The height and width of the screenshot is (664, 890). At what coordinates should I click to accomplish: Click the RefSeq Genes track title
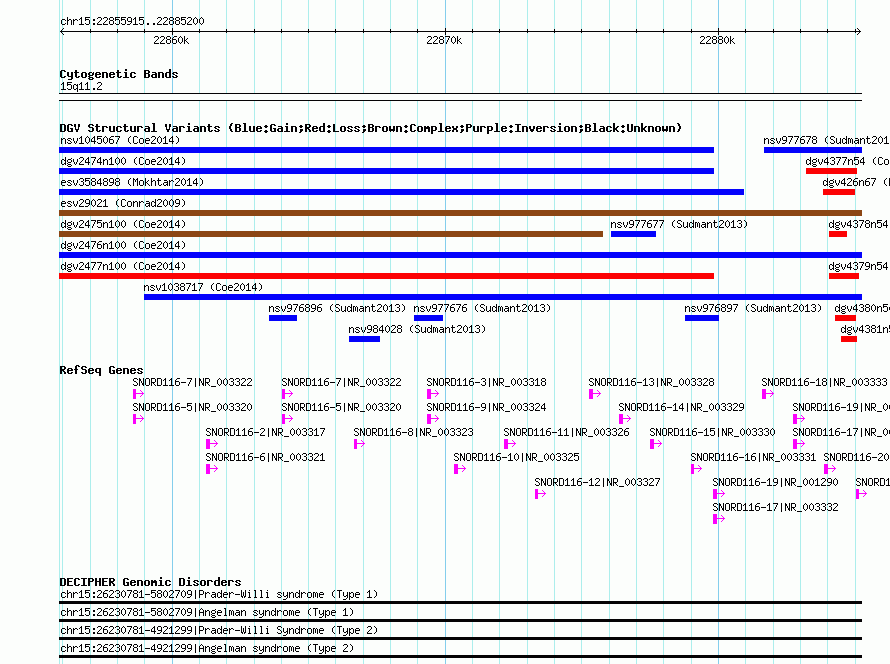101,370
